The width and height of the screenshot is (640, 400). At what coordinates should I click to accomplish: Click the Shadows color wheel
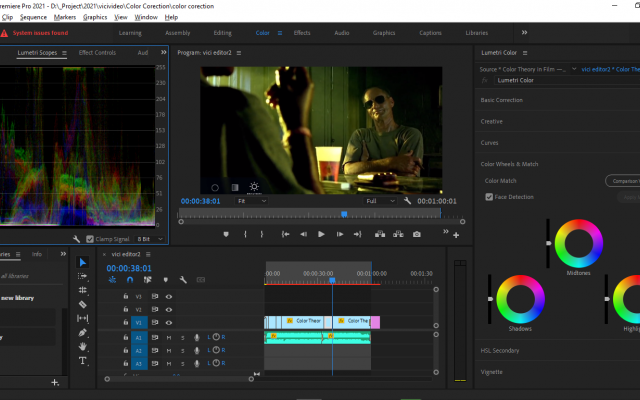coord(520,299)
